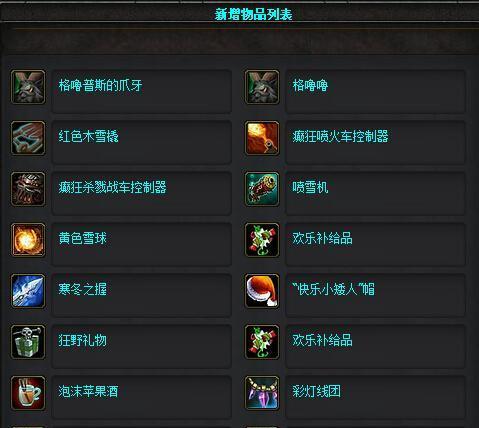Viewport: 479px width, 428px height.
Task: Click the 癫狂喷火车控制器 fire icon
Action: pyautogui.click(x=262, y=138)
